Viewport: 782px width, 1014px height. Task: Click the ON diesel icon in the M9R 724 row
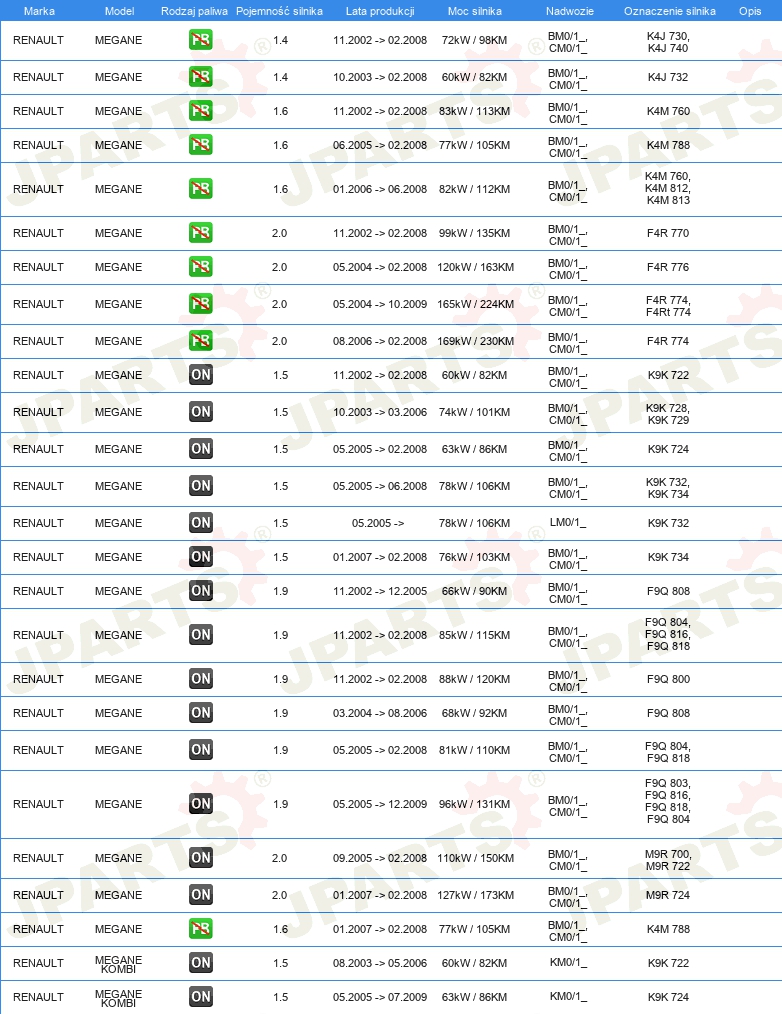(x=201, y=895)
